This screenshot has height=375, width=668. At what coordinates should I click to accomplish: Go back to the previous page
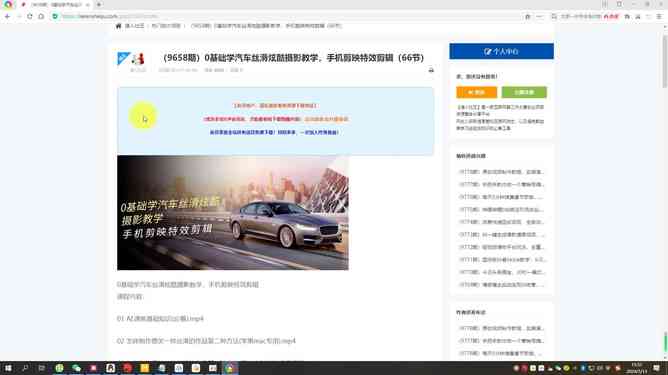click(x=7, y=16)
